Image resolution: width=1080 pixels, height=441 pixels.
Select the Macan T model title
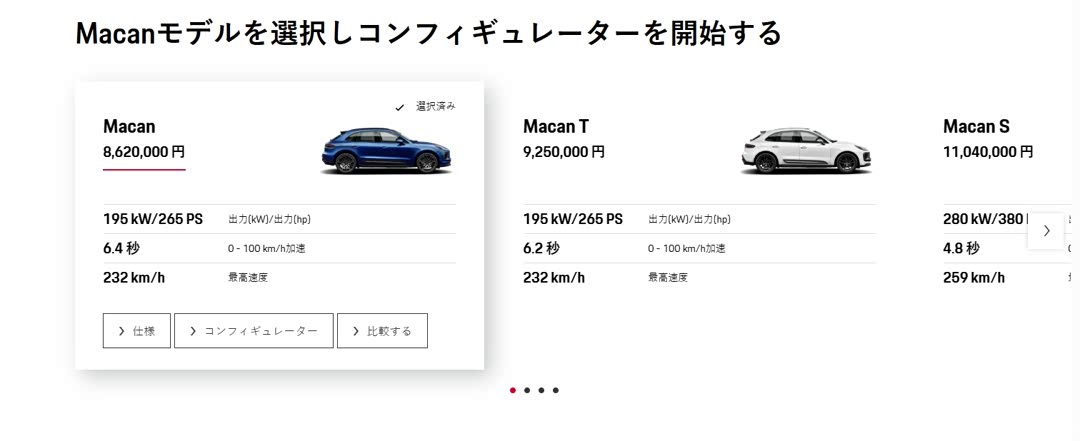pos(556,127)
